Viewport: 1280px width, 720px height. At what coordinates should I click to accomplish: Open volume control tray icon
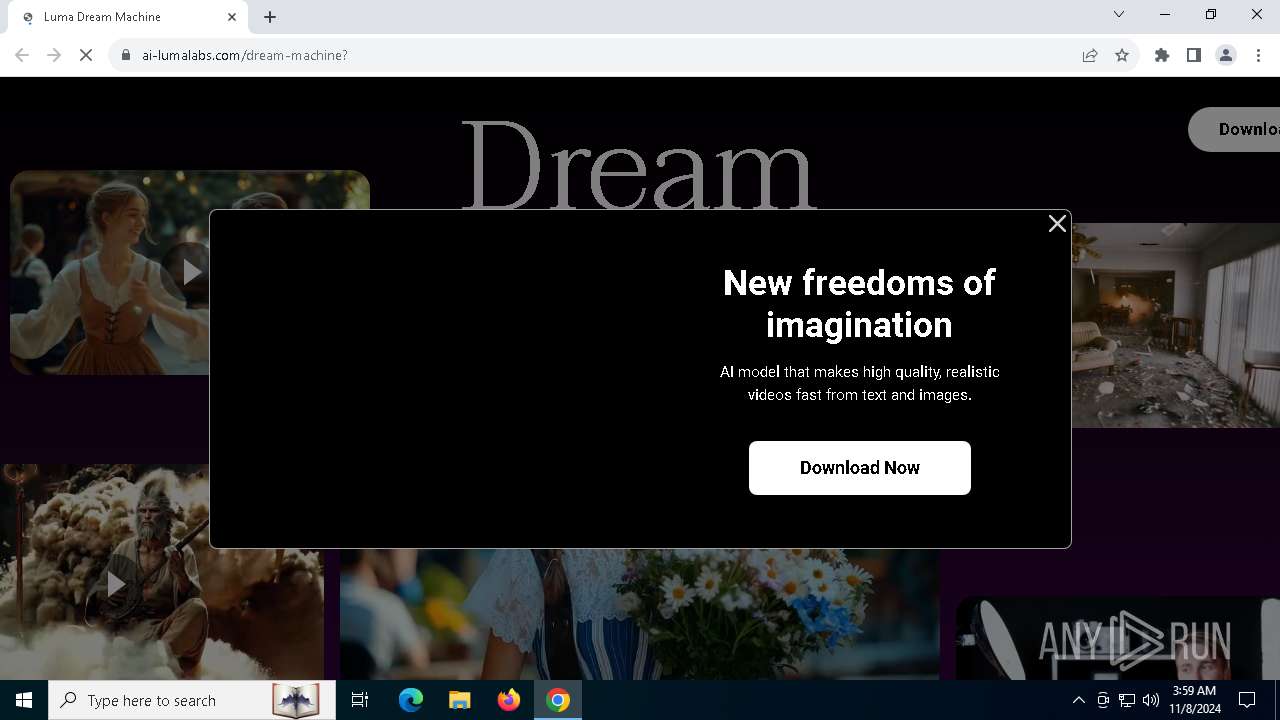(1151, 700)
